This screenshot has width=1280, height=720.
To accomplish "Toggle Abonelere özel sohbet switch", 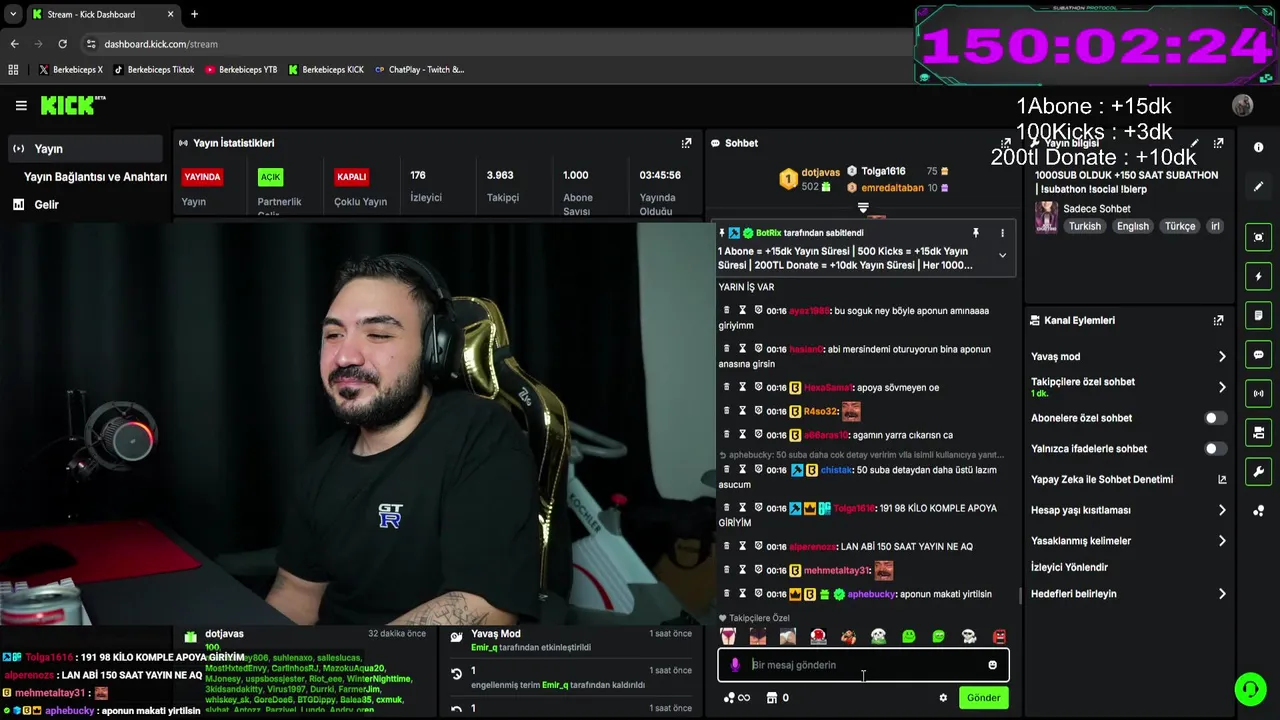I will pyautogui.click(x=1215, y=418).
